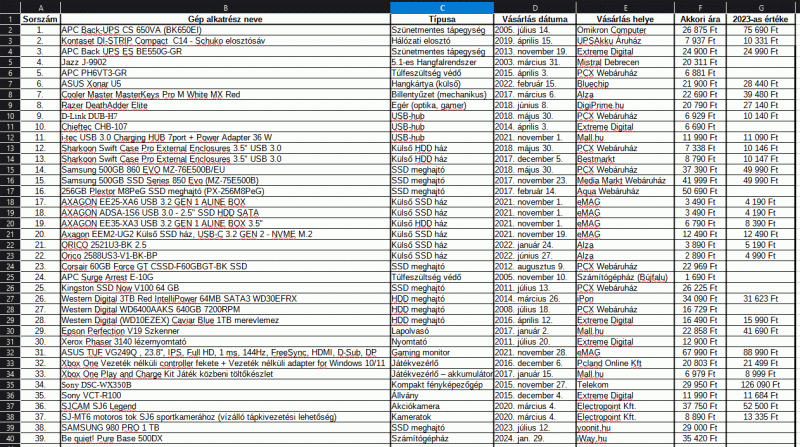Select column C header
The image size is (800, 447).
442,8
